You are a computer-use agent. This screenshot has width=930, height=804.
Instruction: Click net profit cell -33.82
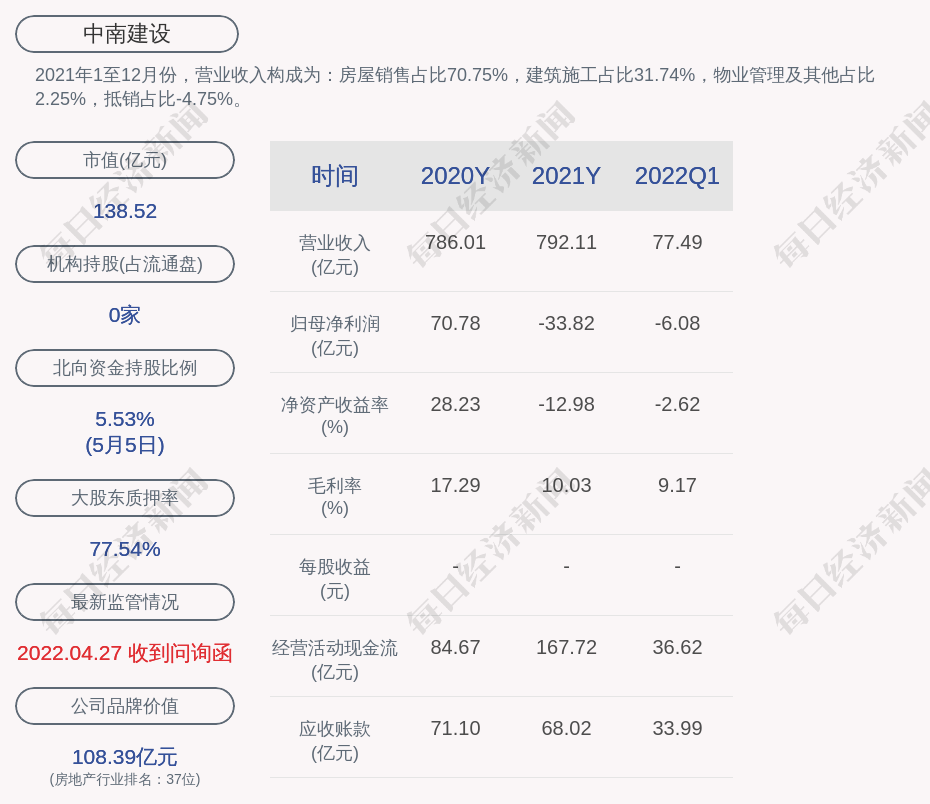(566, 323)
